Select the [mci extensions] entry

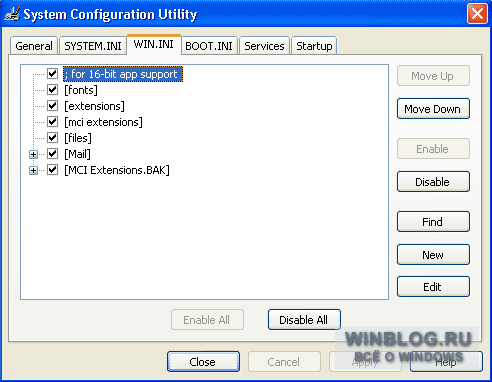103,122
